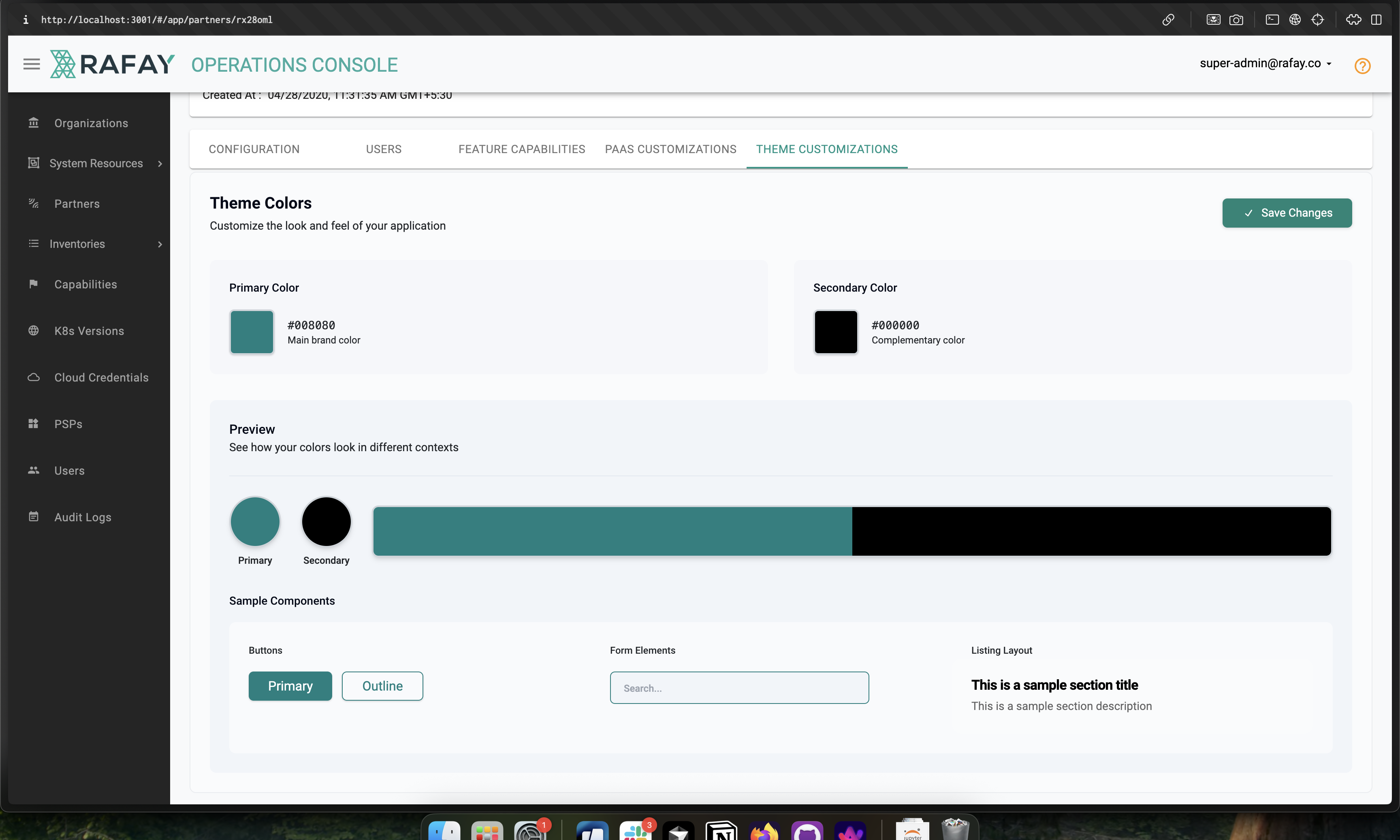Click the image capture flower icon
The image size is (1400, 840).
[x=1213, y=20]
